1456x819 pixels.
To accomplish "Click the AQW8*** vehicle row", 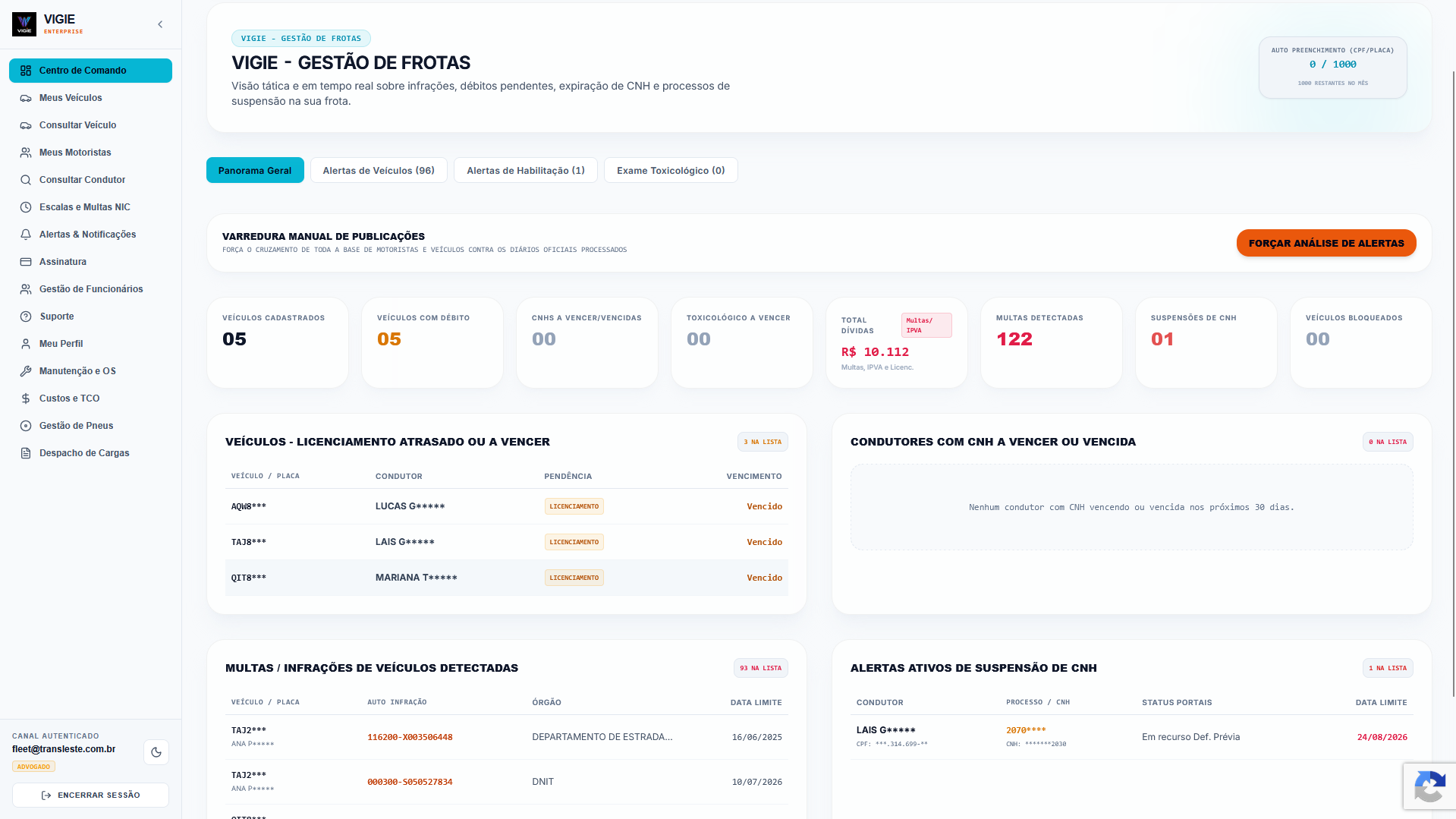I will click(x=507, y=506).
